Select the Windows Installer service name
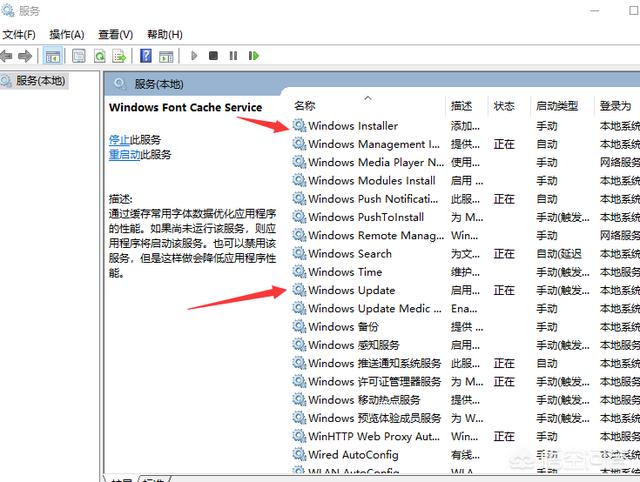640x482 pixels. (353, 126)
